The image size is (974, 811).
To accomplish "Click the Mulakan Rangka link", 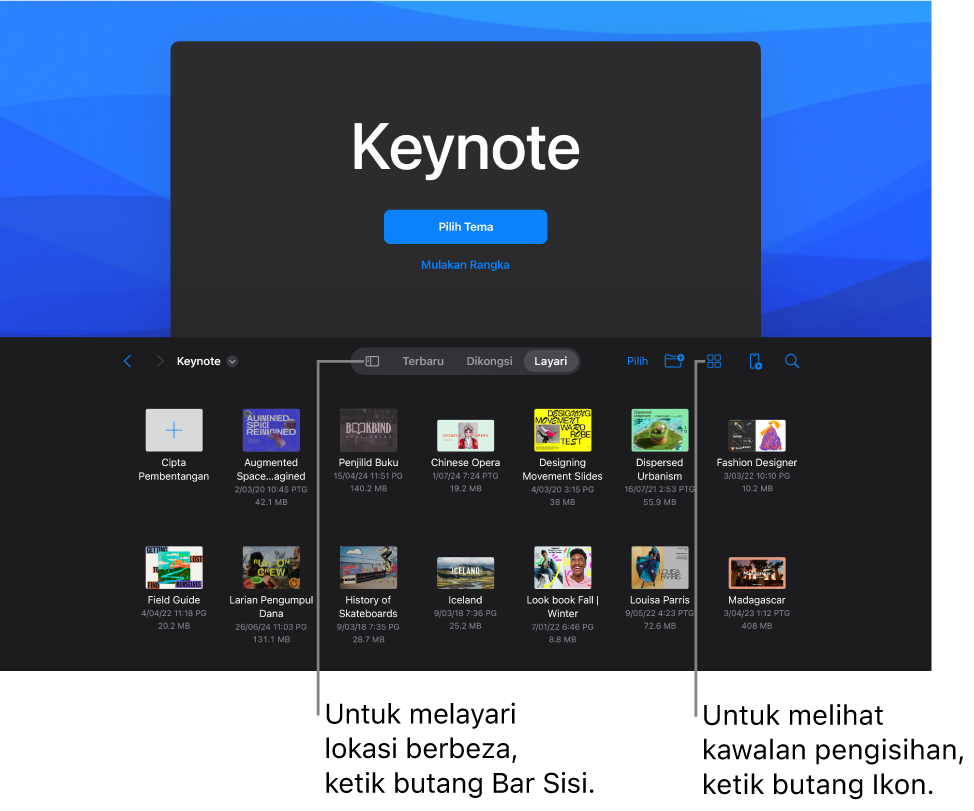I will click(x=465, y=265).
